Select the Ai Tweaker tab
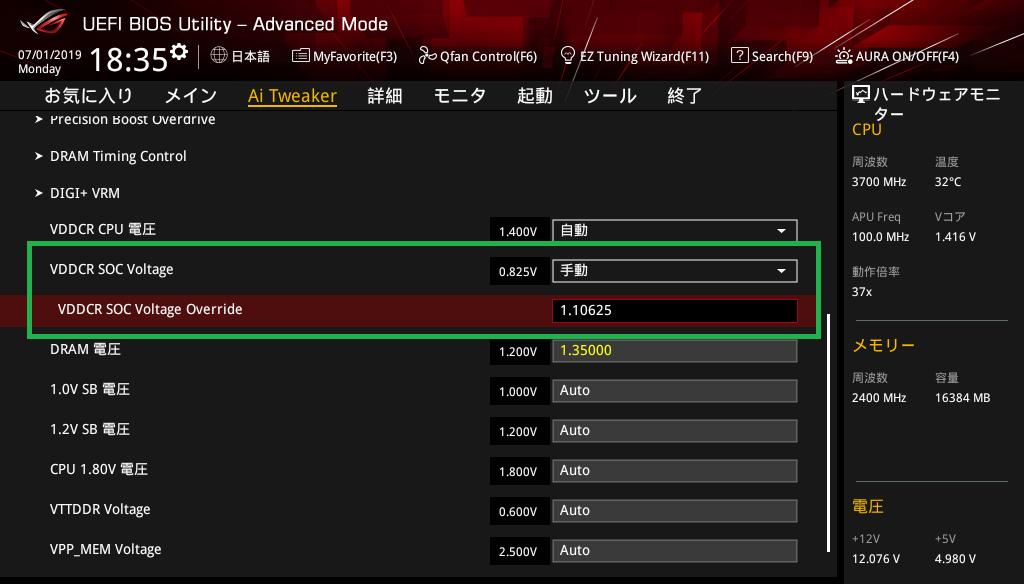The width and height of the screenshot is (1024, 584). point(292,96)
